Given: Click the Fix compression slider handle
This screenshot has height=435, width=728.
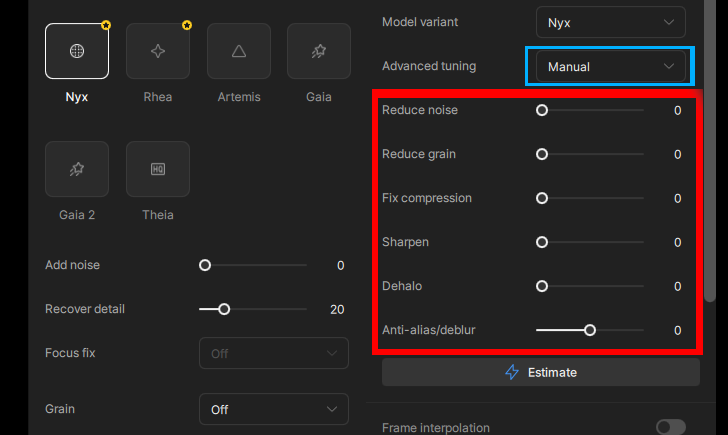Looking at the screenshot, I should click(x=542, y=198).
